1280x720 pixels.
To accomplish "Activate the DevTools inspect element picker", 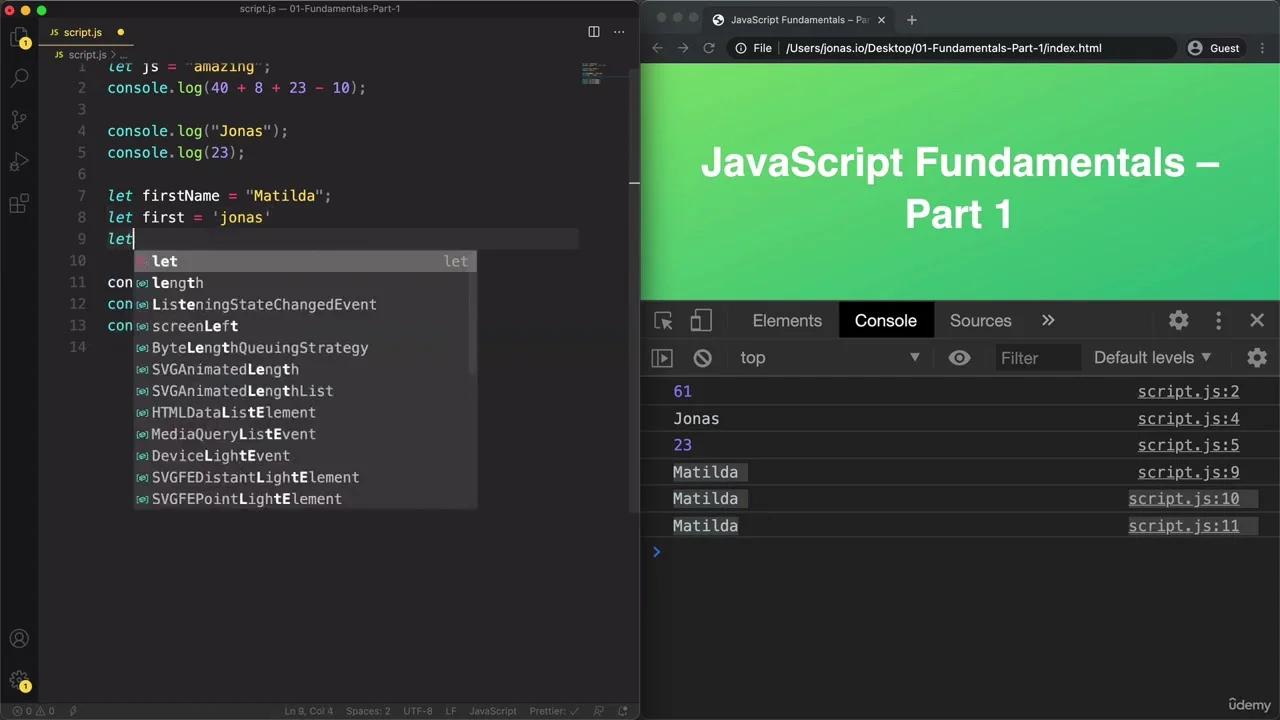I will pyautogui.click(x=663, y=321).
